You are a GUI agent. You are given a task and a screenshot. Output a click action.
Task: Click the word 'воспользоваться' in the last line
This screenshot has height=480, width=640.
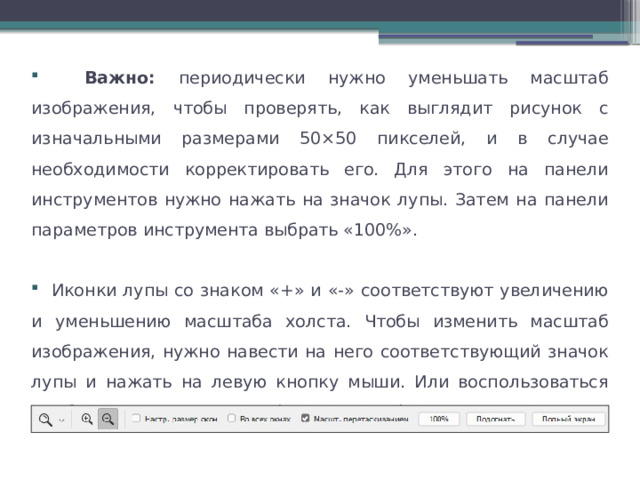tap(533, 382)
